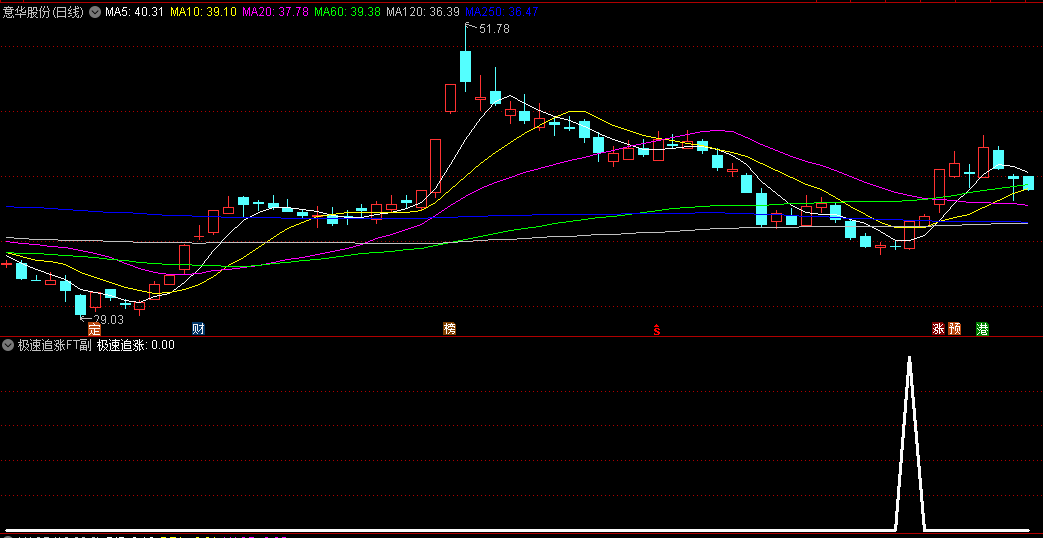Click the 预 forecast marker icon
The width and height of the screenshot is (1043, 538).
pyautogui.click(x=955, y=329)
